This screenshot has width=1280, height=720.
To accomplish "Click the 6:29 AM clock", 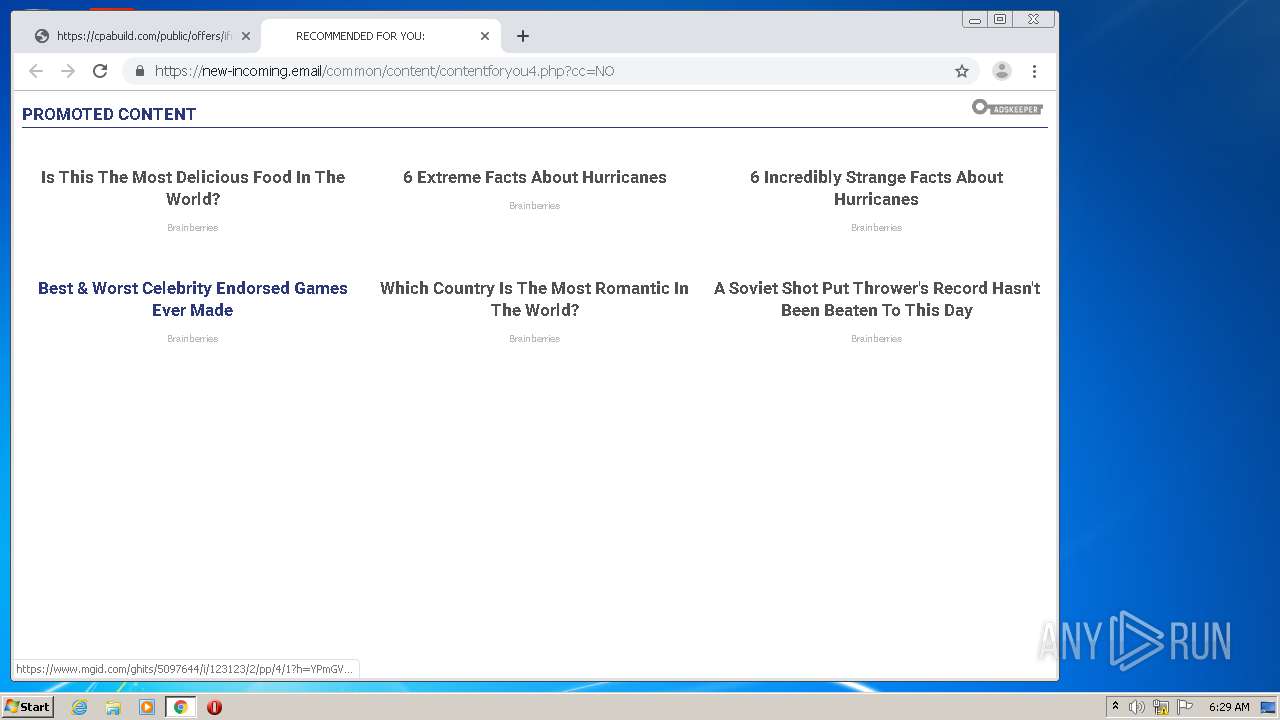I will (x=1229, y=707).
